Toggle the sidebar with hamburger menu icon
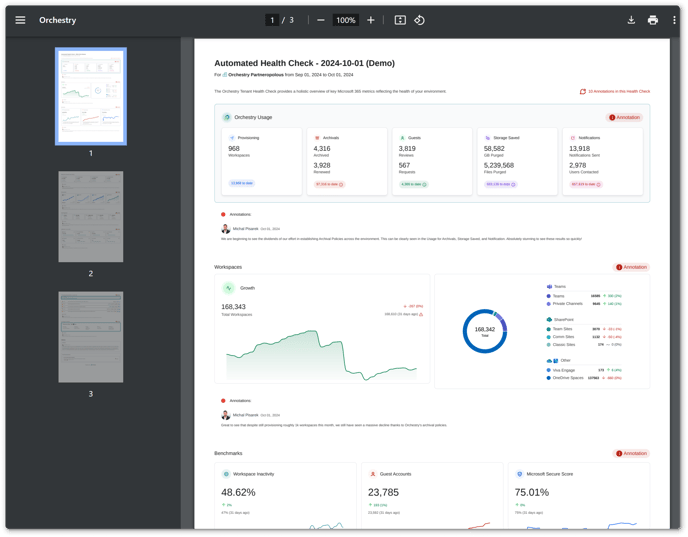688x537 pixels. coord(20,20)
